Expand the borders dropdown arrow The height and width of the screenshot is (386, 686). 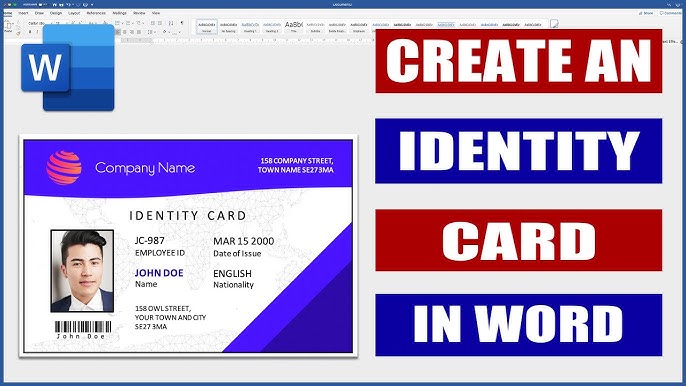click(179, 32)
